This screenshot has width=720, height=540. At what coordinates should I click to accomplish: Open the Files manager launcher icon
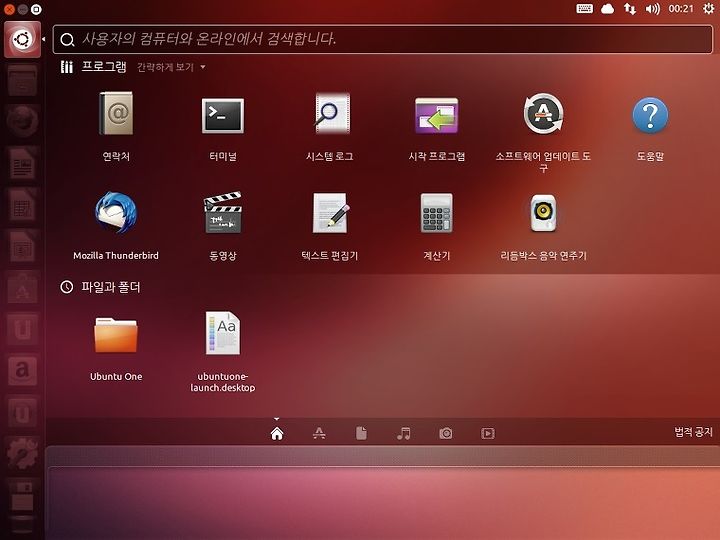click(x=22, y=79)
